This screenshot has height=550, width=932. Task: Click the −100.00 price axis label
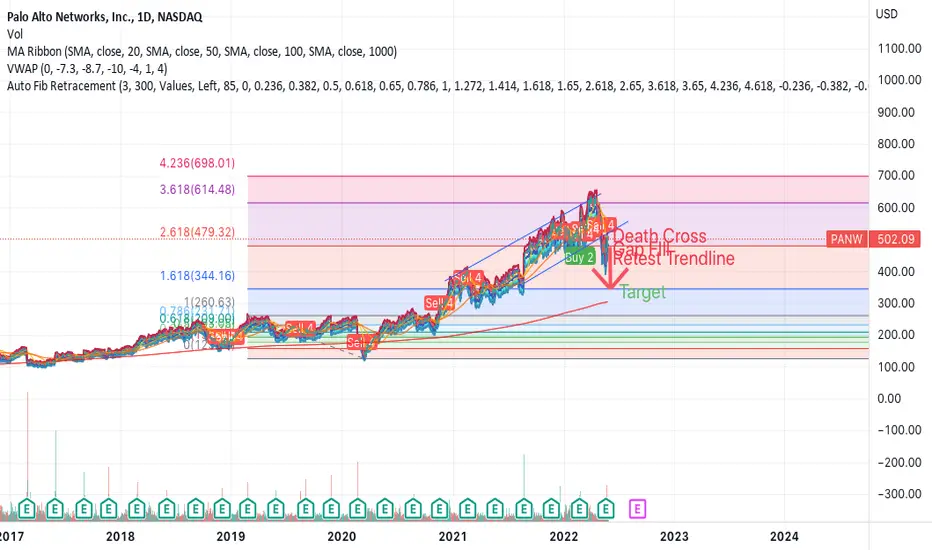pyautogui.click(x=899, y=430)
